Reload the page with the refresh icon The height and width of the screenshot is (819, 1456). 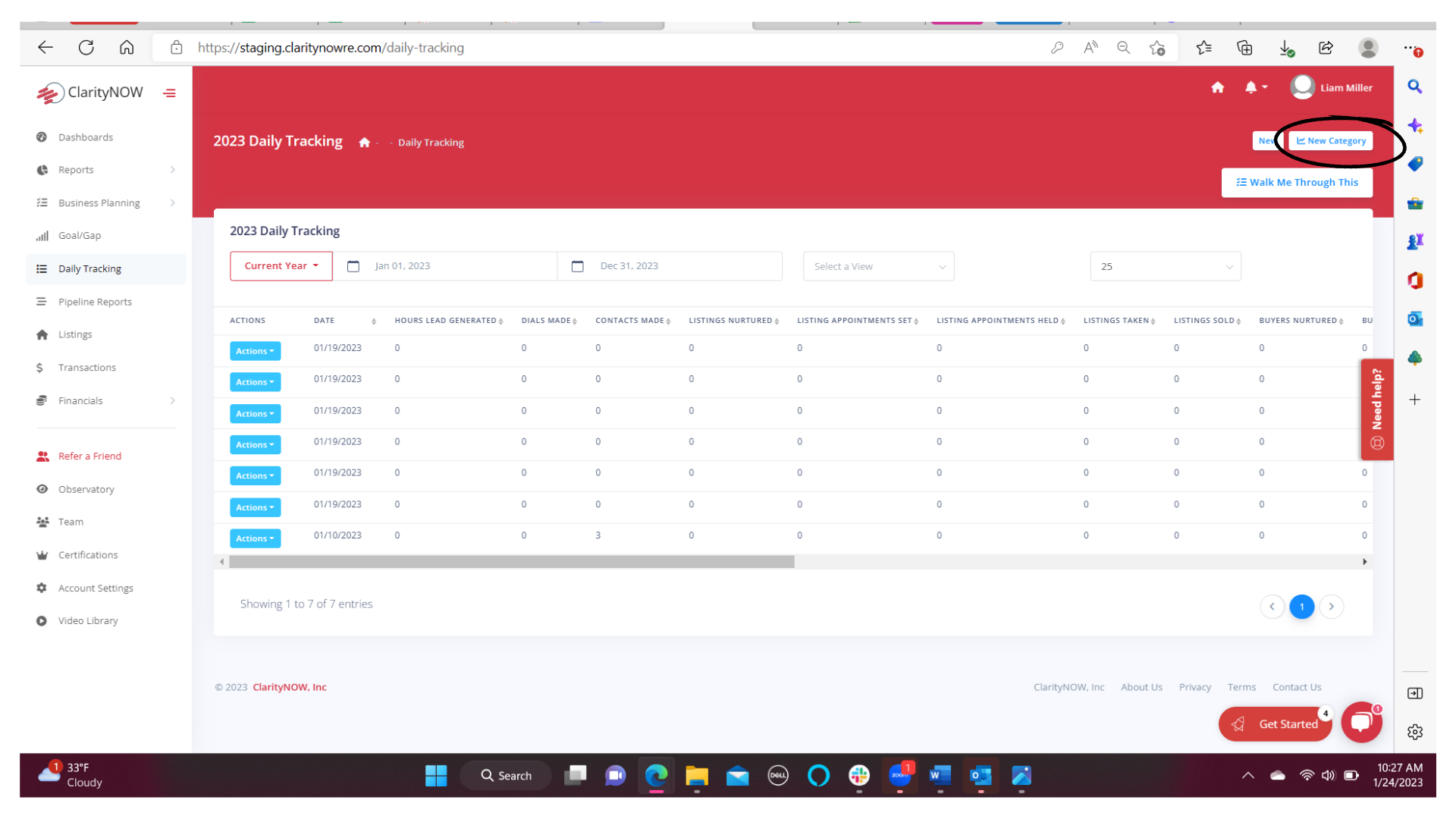coord(86,48)
